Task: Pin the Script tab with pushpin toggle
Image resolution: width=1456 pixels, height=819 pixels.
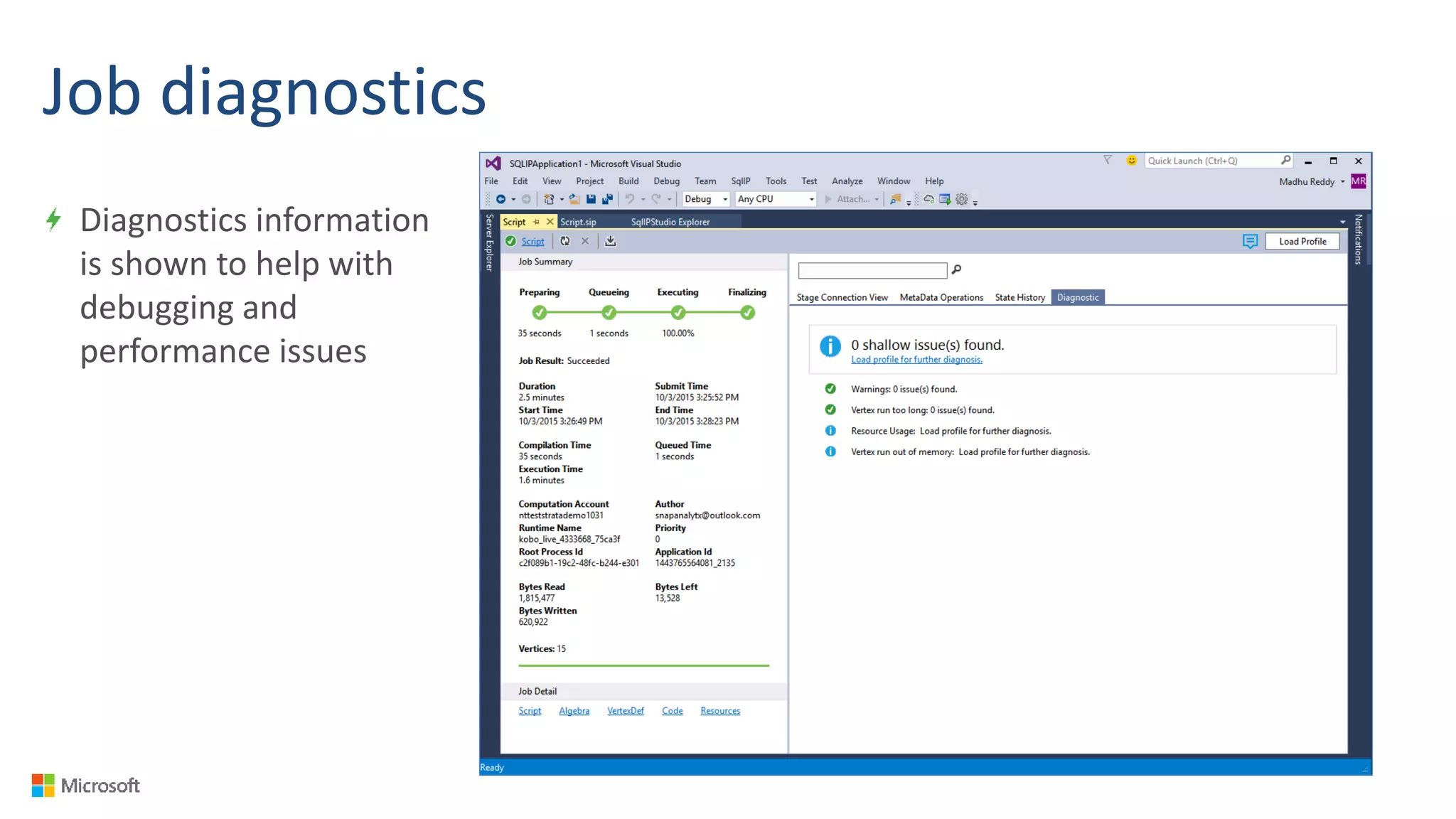Action: click(x=536, y=222)
